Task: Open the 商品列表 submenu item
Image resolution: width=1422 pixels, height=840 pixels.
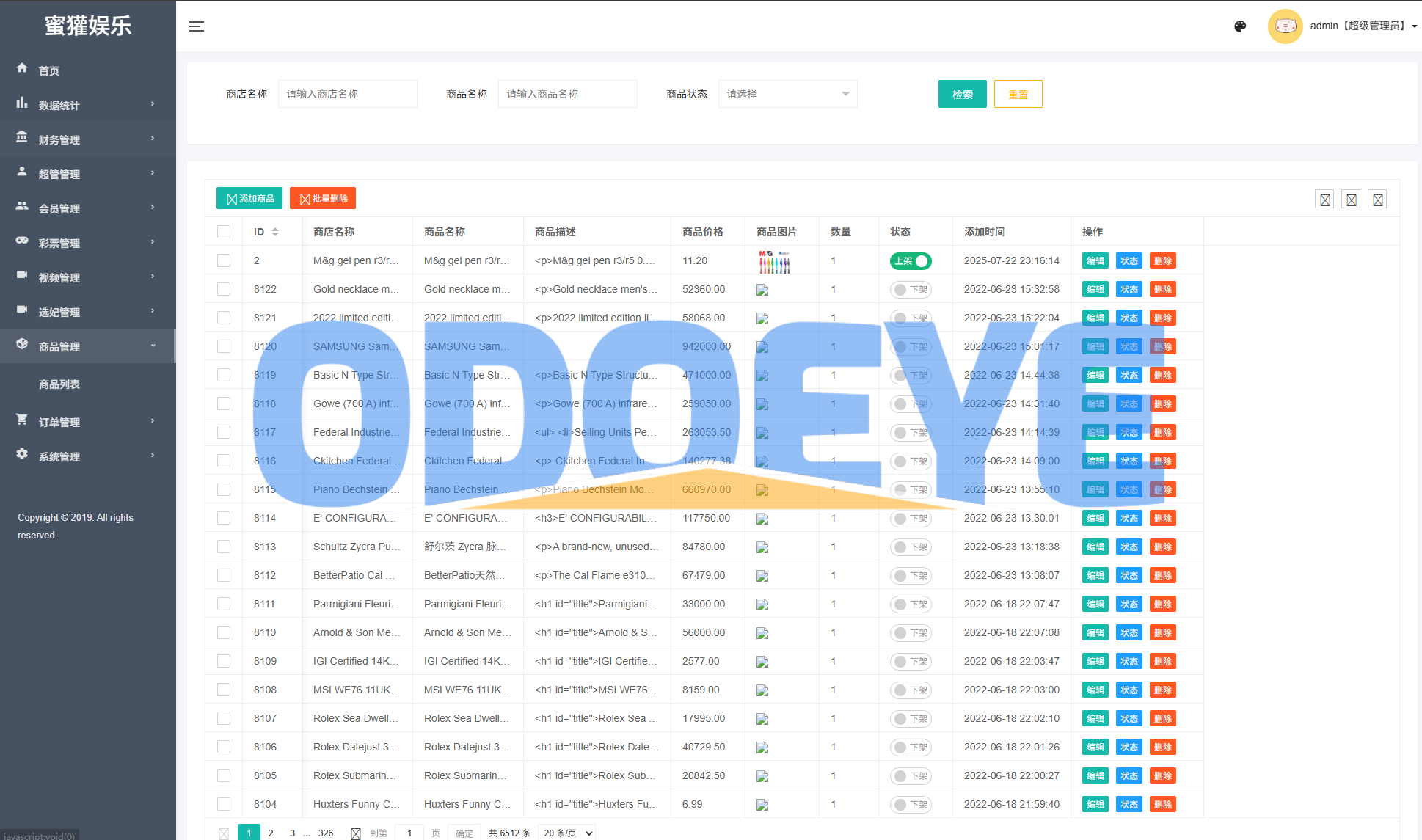Action: point(59,384)
